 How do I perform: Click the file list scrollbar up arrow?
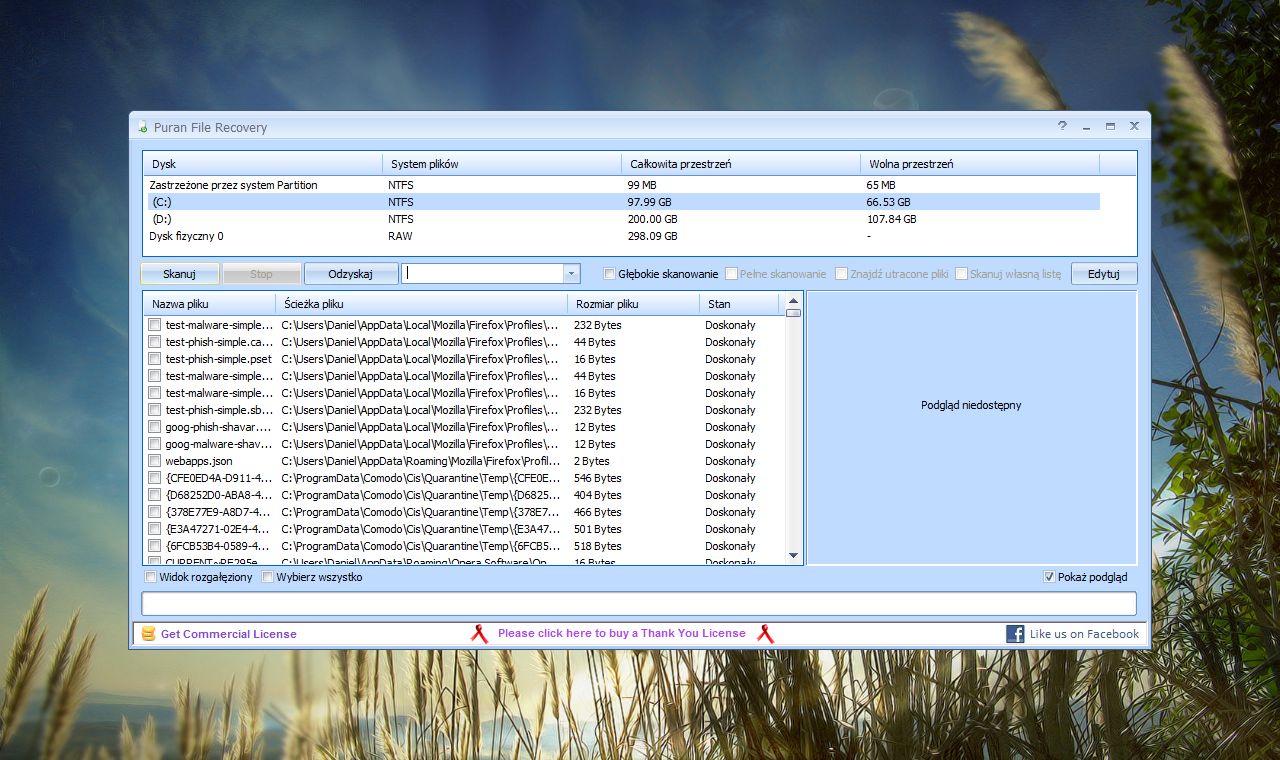point(793,300)
